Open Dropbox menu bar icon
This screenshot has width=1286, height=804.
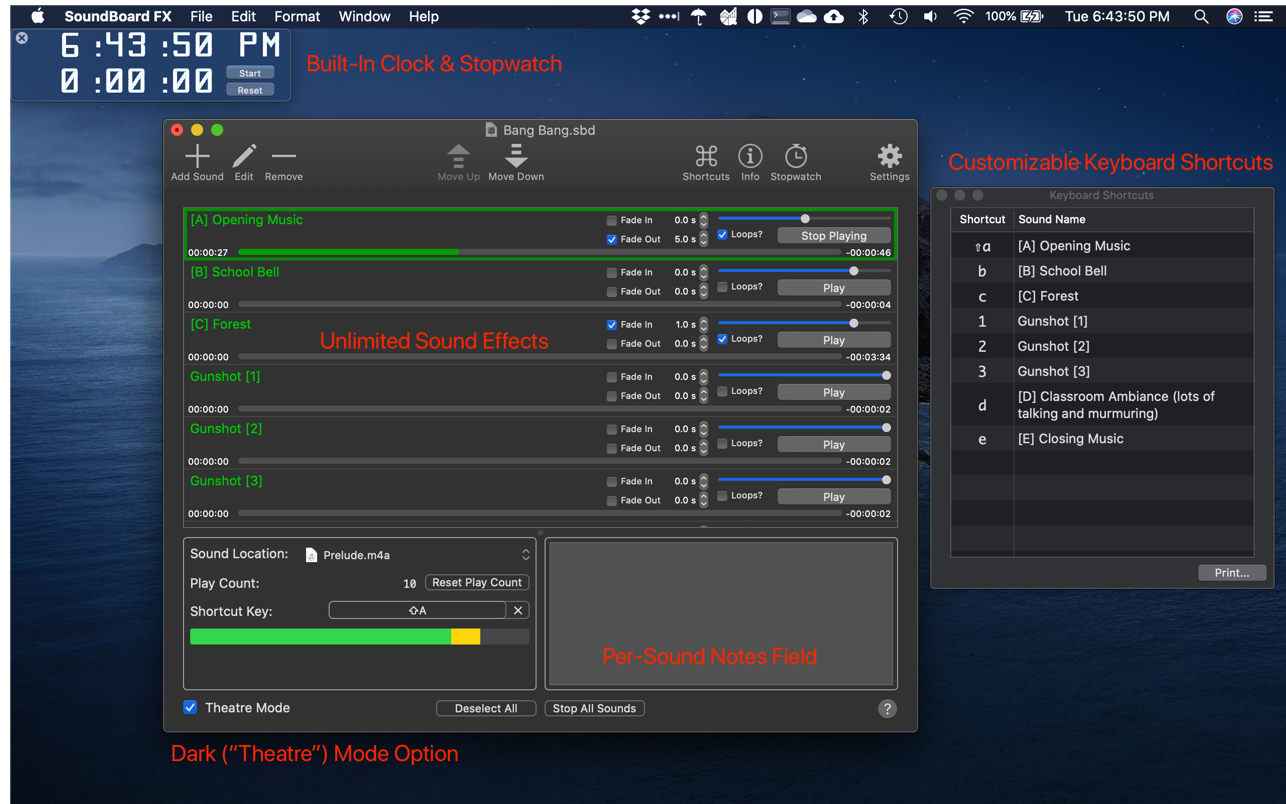(x=641, y=16)
